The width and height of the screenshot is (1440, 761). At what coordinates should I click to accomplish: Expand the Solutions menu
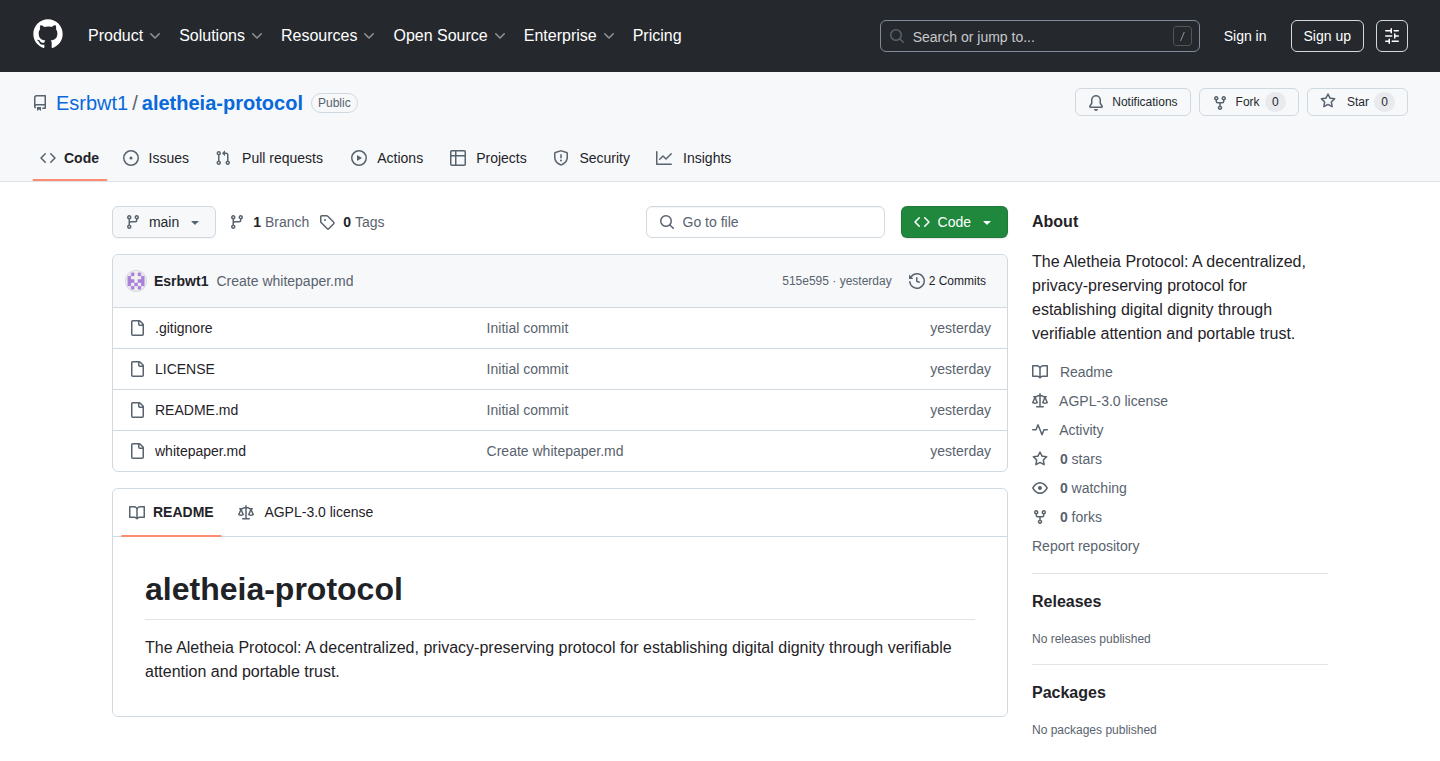pos(221,36)
